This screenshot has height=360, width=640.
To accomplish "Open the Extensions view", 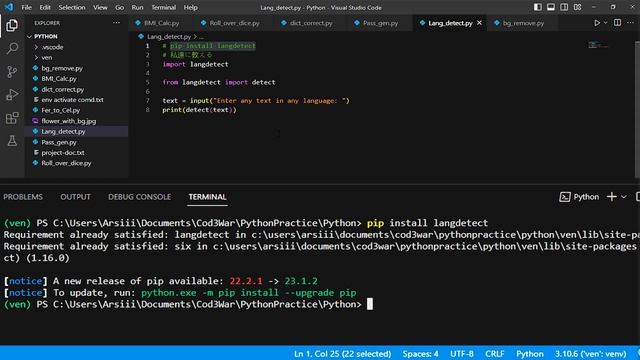I will point(12,118).
